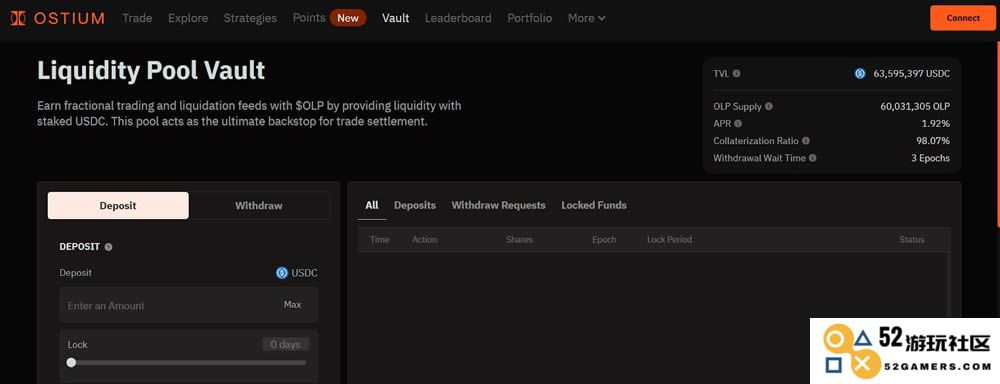Click the Lock days slider handle
This screenshot has height=384, width=1000.
point(71,362)
